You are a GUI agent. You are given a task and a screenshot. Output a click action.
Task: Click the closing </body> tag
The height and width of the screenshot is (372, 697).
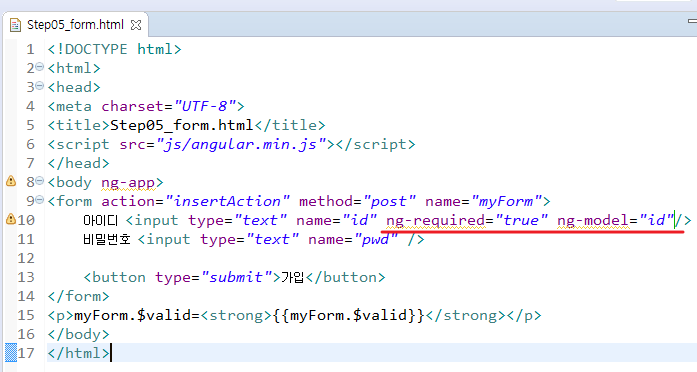click(78, 334)
